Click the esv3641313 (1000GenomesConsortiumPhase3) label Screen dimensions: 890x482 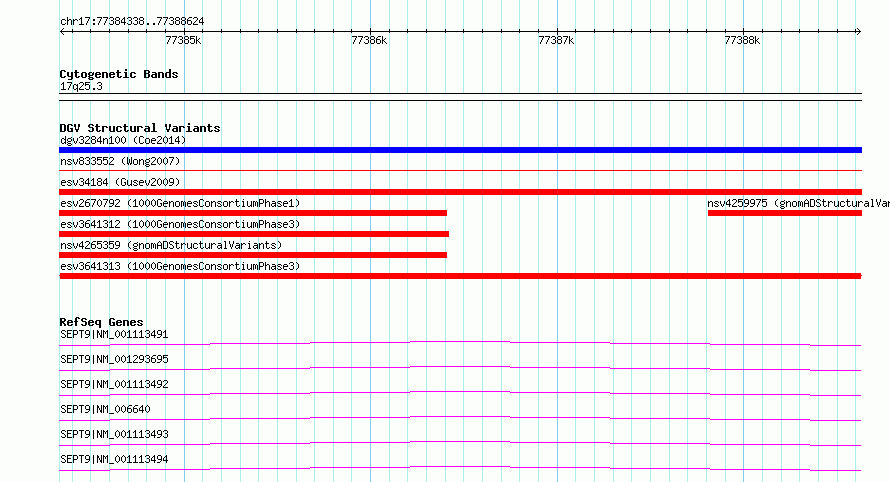[x=180, y=266]
